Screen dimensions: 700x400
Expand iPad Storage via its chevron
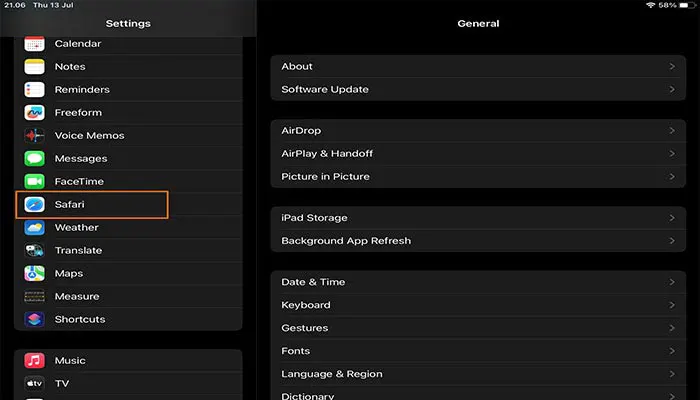point(672,218)
